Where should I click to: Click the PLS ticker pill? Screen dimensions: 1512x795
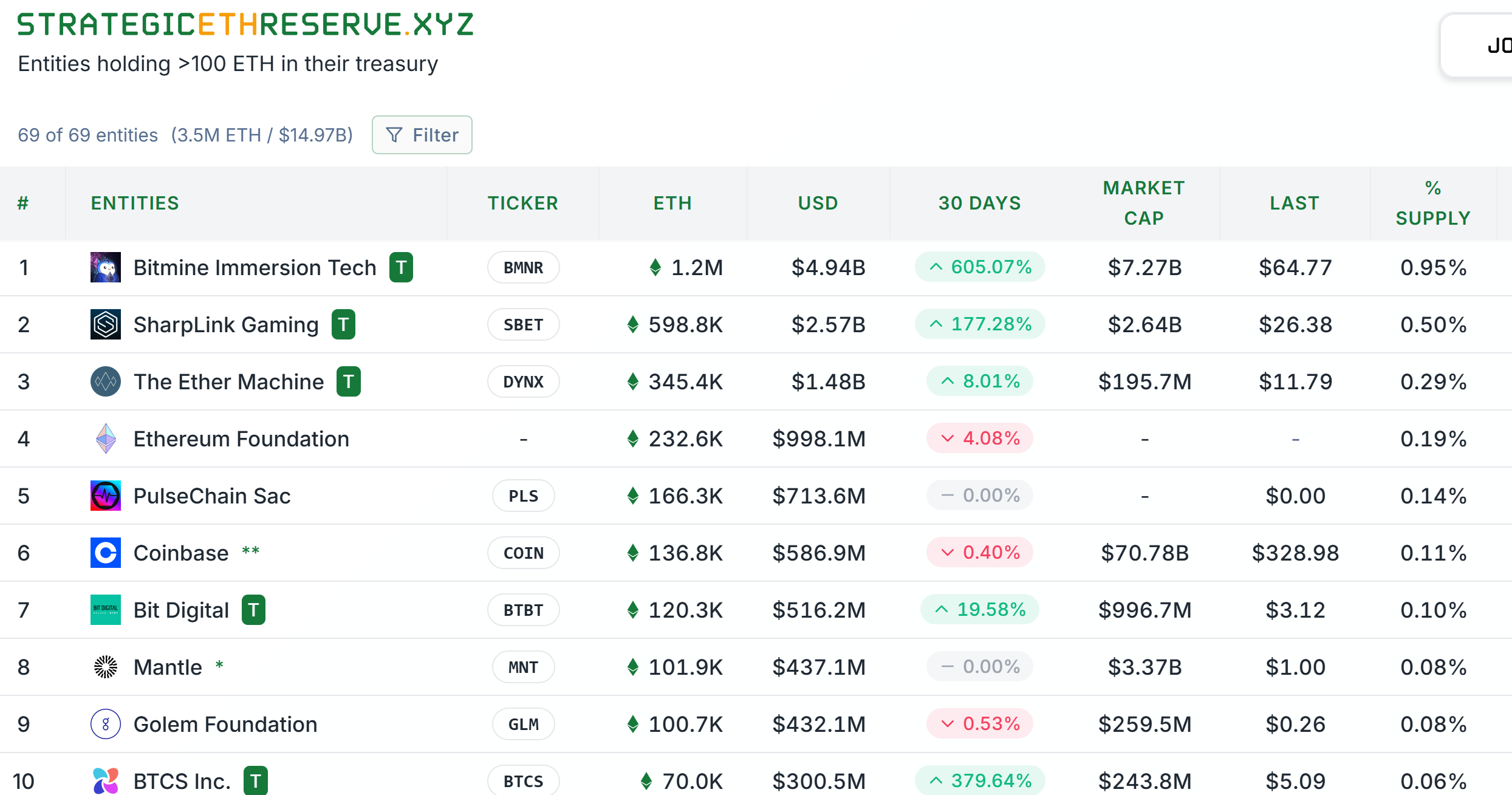click(x=523, y=496)
